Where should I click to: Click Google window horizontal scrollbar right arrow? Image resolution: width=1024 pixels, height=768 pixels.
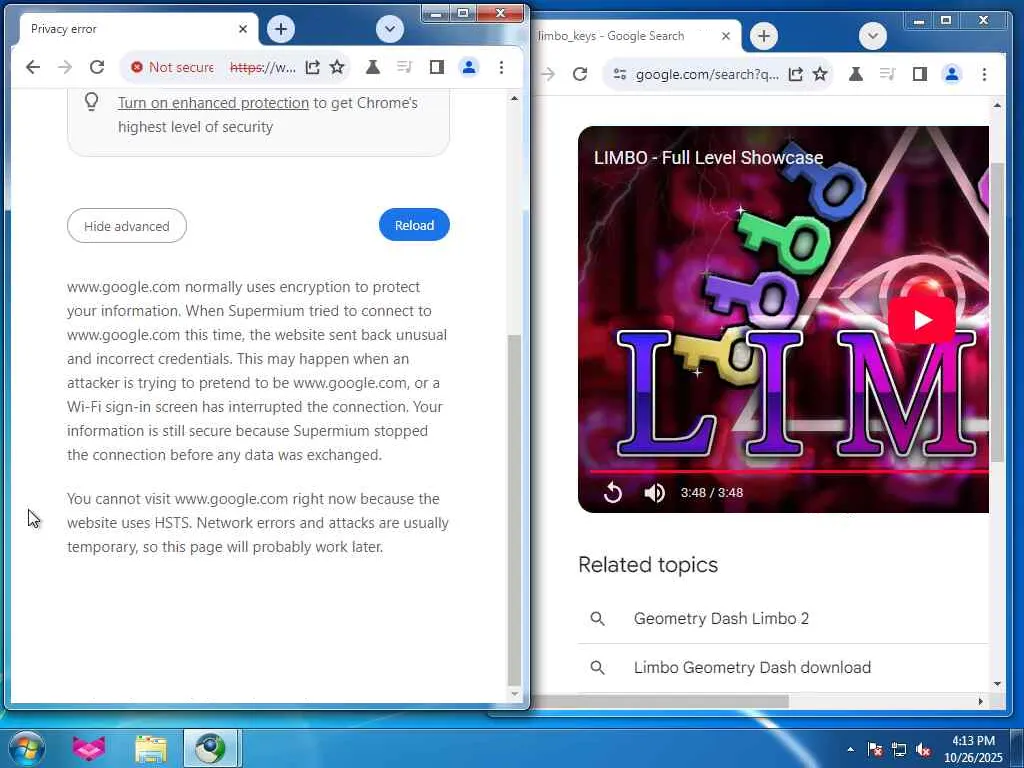980,701
